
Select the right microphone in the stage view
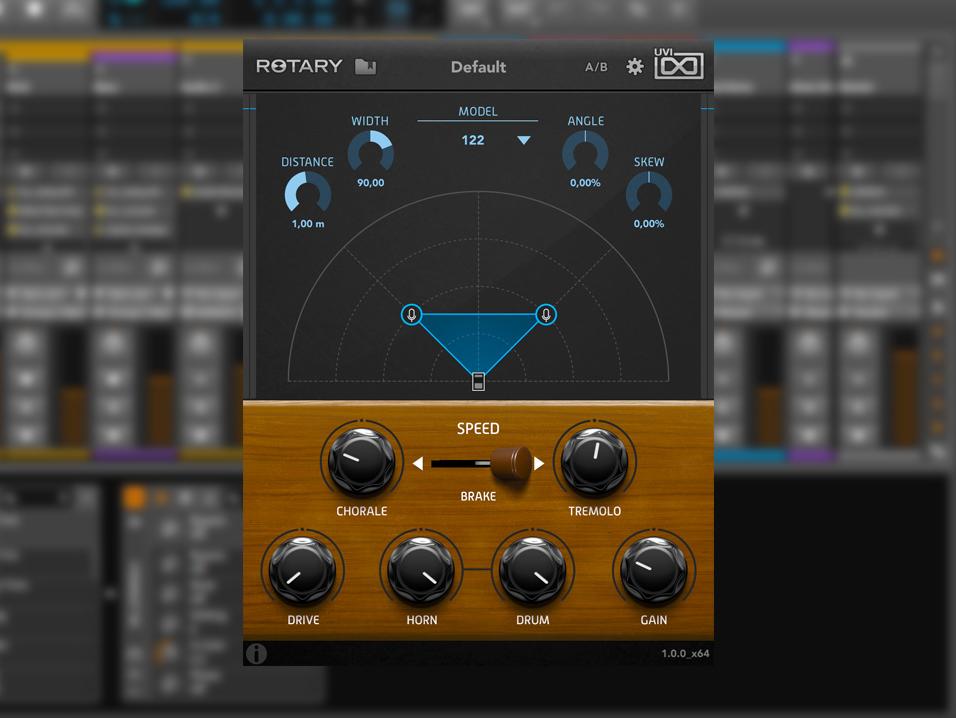[545, 315]
